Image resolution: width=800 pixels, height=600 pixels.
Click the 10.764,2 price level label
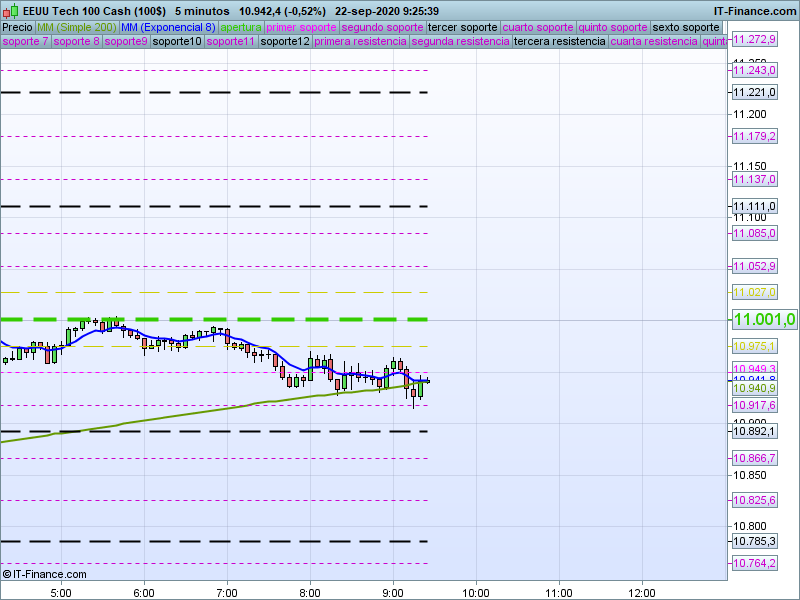[754, 564]
